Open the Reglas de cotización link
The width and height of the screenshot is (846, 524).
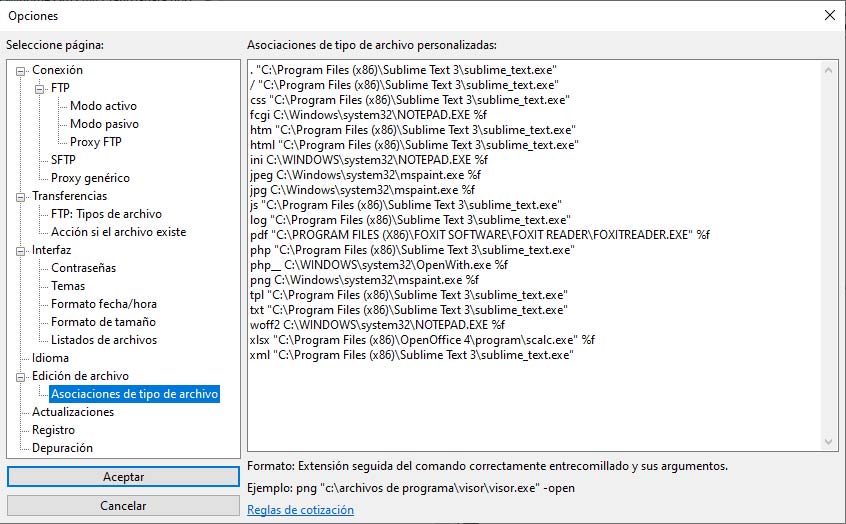(301, 510)
